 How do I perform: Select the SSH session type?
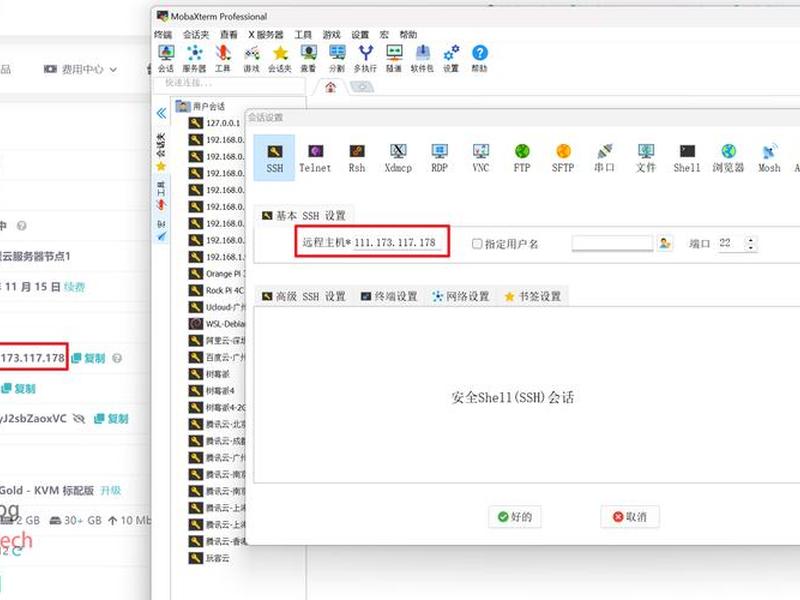274,158
